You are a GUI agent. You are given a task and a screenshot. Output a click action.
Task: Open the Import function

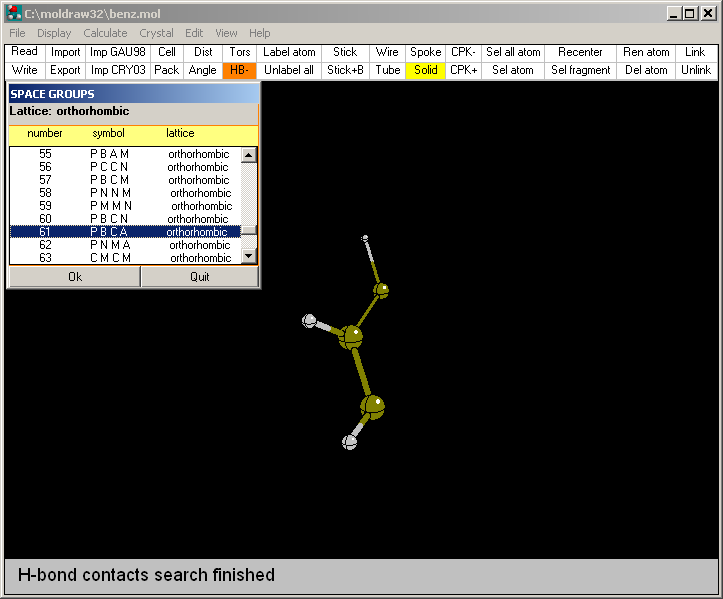click(65, 52)
